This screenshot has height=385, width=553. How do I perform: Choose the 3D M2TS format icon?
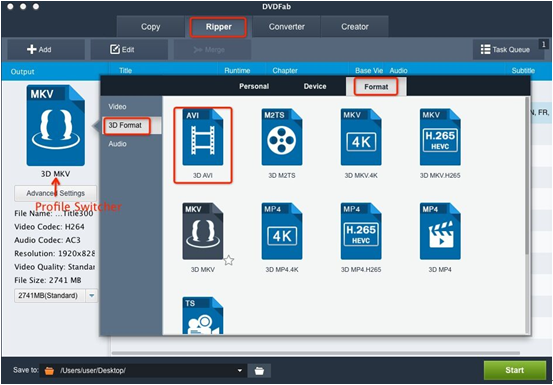coord(282,137)
